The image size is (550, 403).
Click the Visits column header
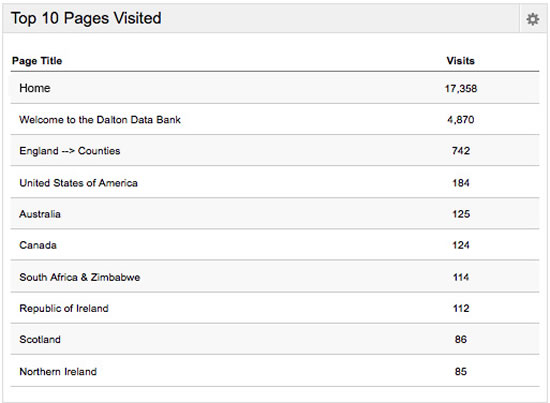pyautogui.click(x=460, y=61)
